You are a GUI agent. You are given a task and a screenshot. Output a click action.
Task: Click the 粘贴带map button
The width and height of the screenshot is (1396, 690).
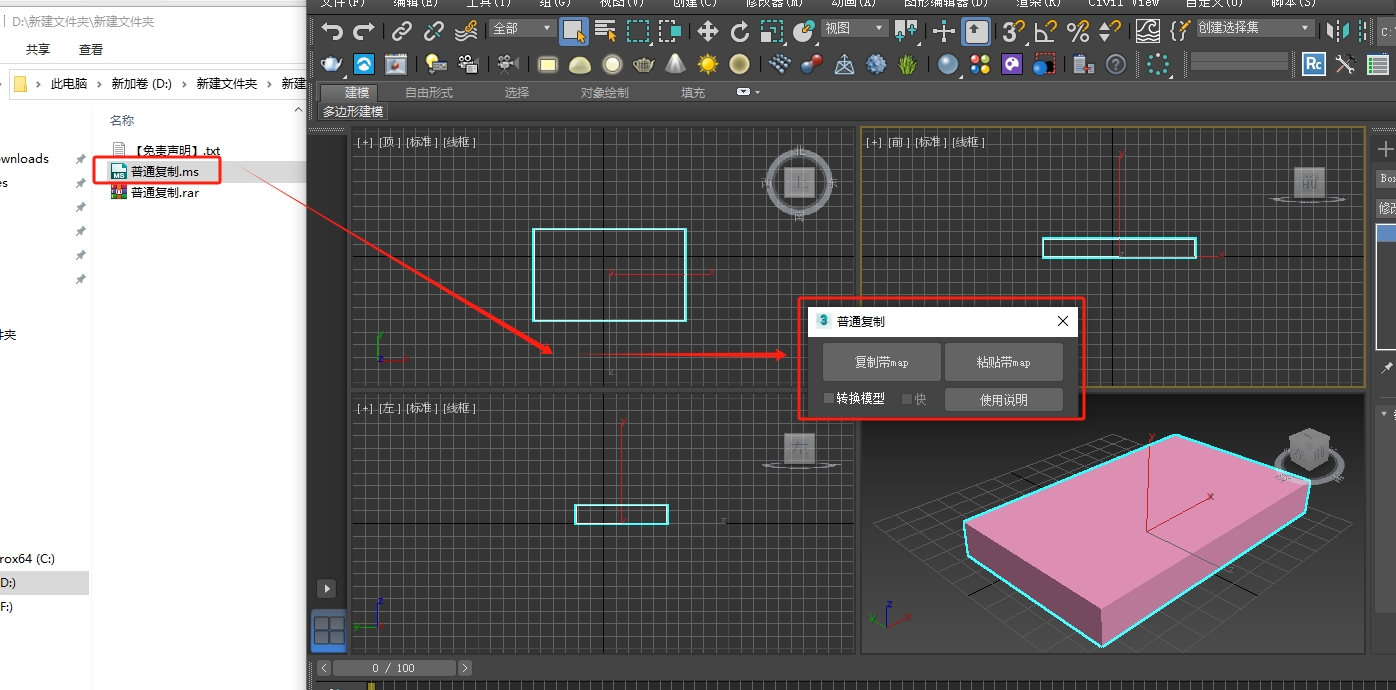click(1003, 362)
